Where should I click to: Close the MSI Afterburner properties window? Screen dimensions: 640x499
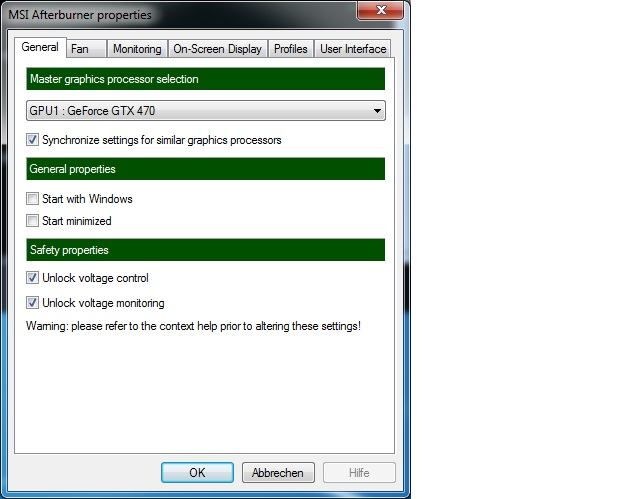(380, 10)
